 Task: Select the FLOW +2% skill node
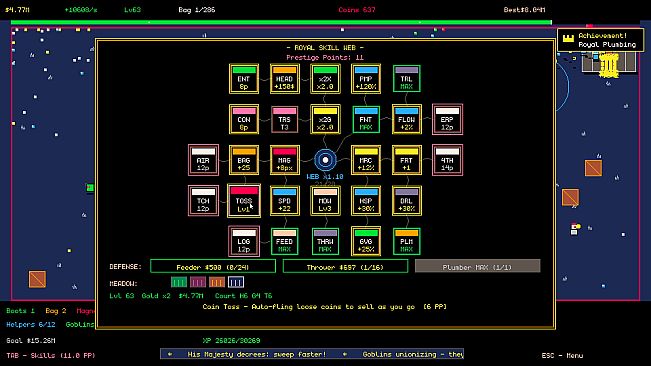pyautogui.click(x=406, y=119)
